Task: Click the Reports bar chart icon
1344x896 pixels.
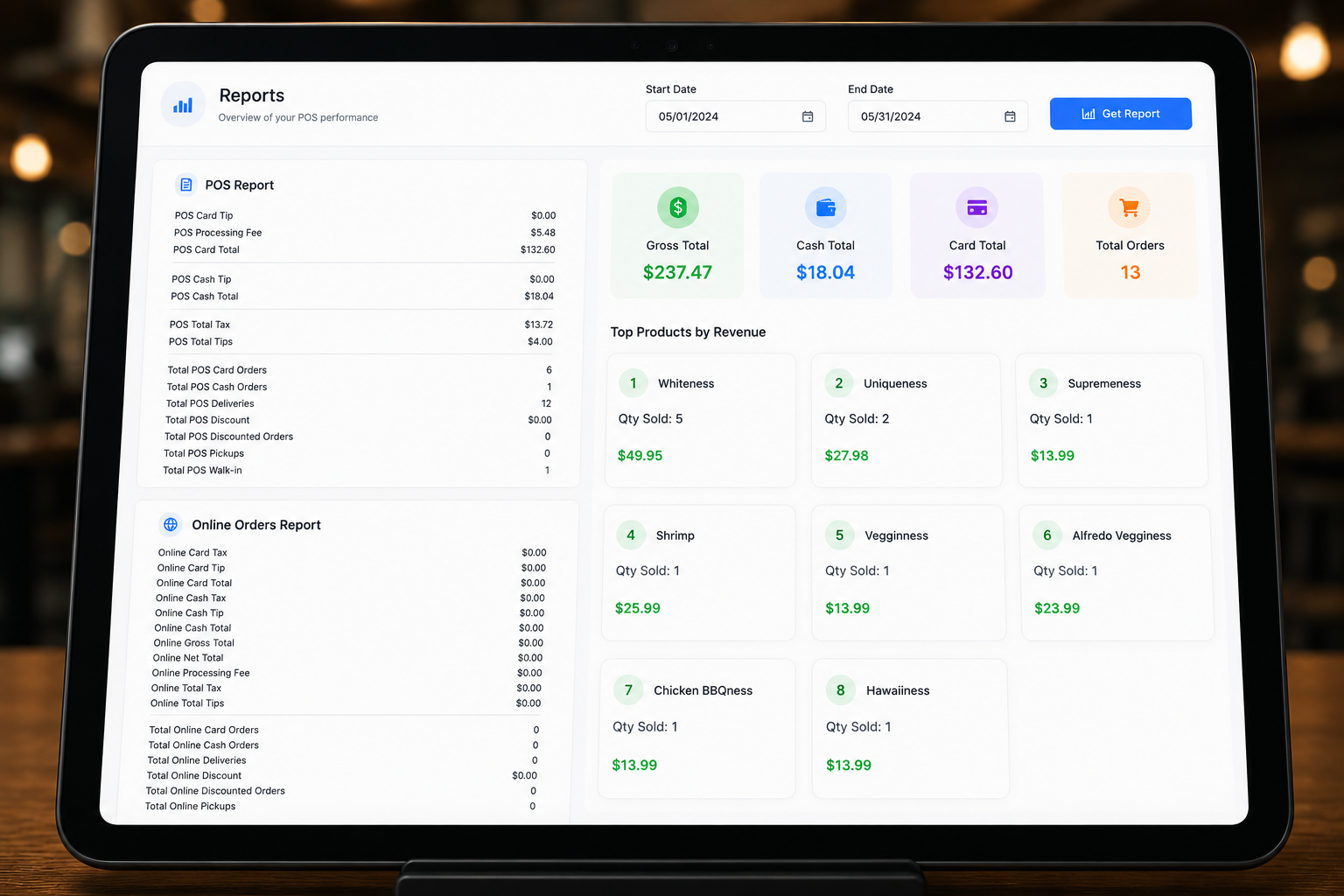Action: [x=183, y=105]
